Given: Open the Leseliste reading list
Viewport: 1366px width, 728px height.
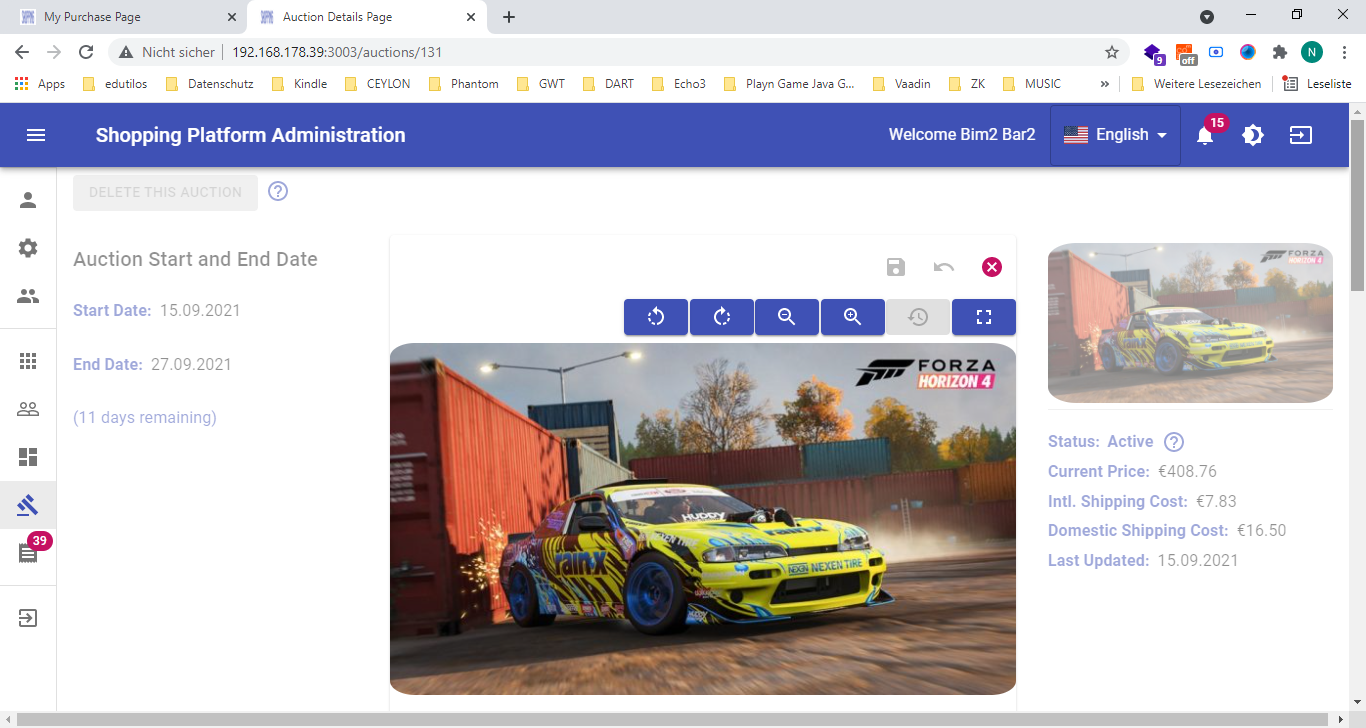Looking at the screenshot, I should click(1318, 84).
